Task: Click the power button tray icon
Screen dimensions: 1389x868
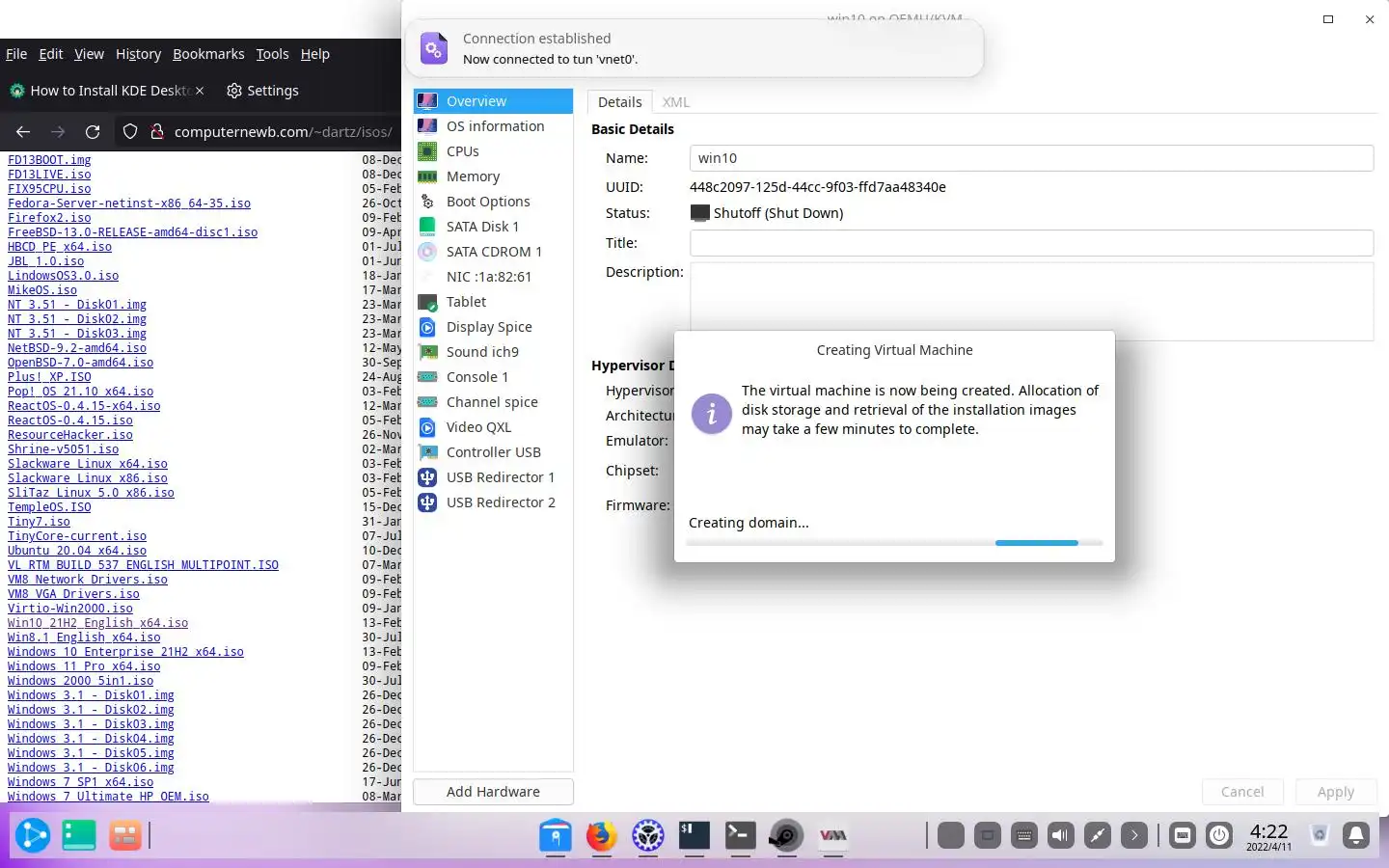Action: 1219,835
